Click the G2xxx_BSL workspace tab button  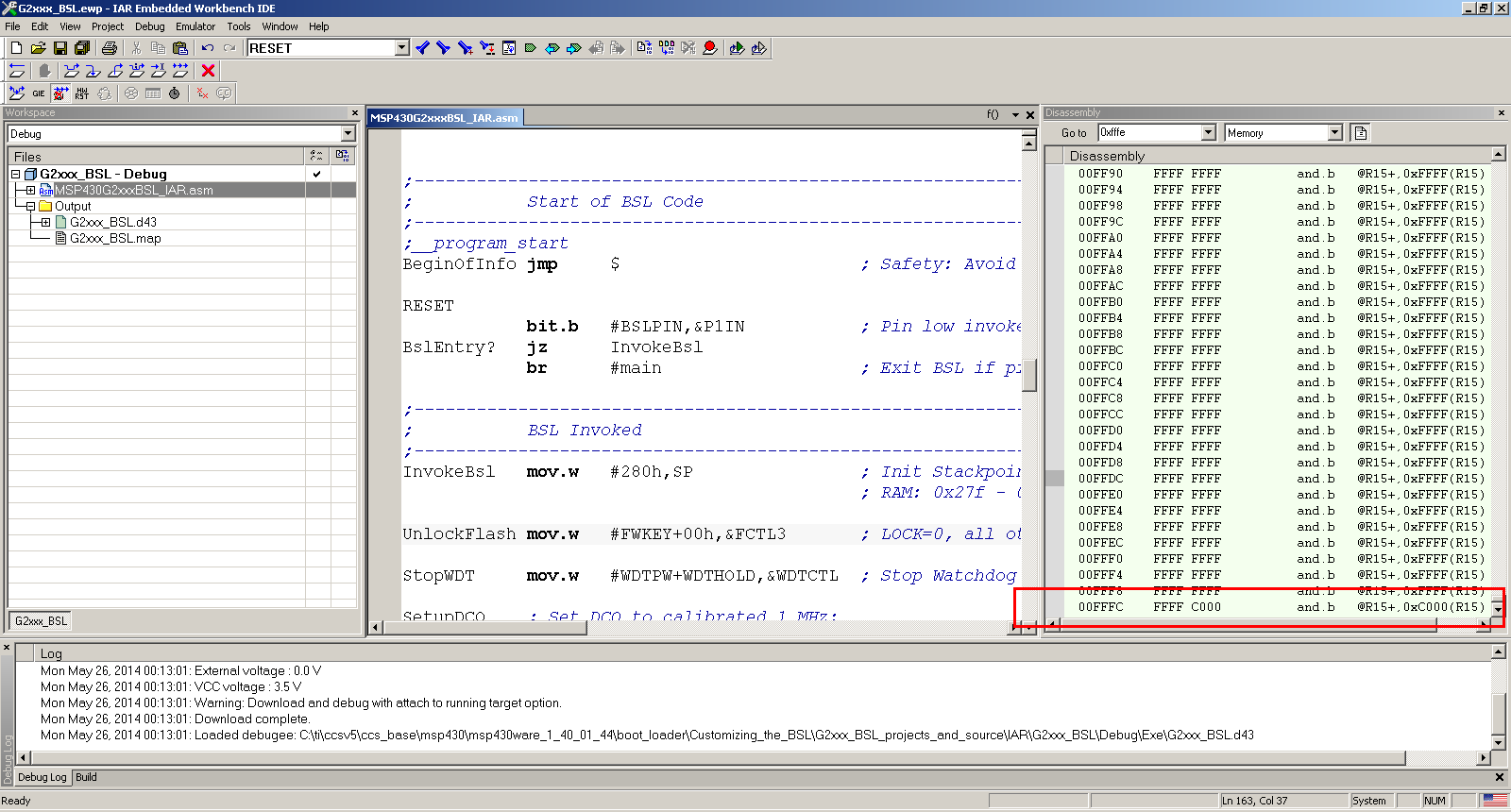point(41,620)
